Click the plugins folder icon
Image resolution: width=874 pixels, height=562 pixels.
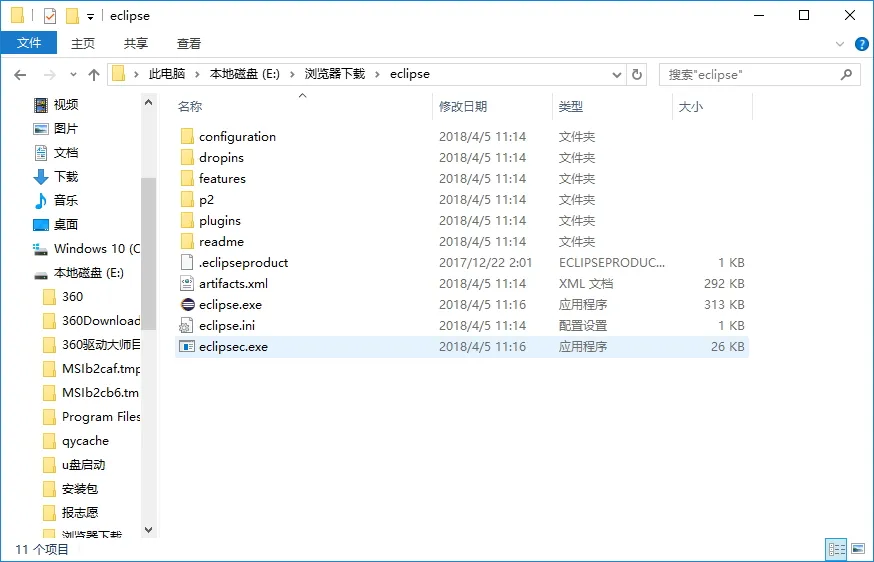tap(187, 221)
